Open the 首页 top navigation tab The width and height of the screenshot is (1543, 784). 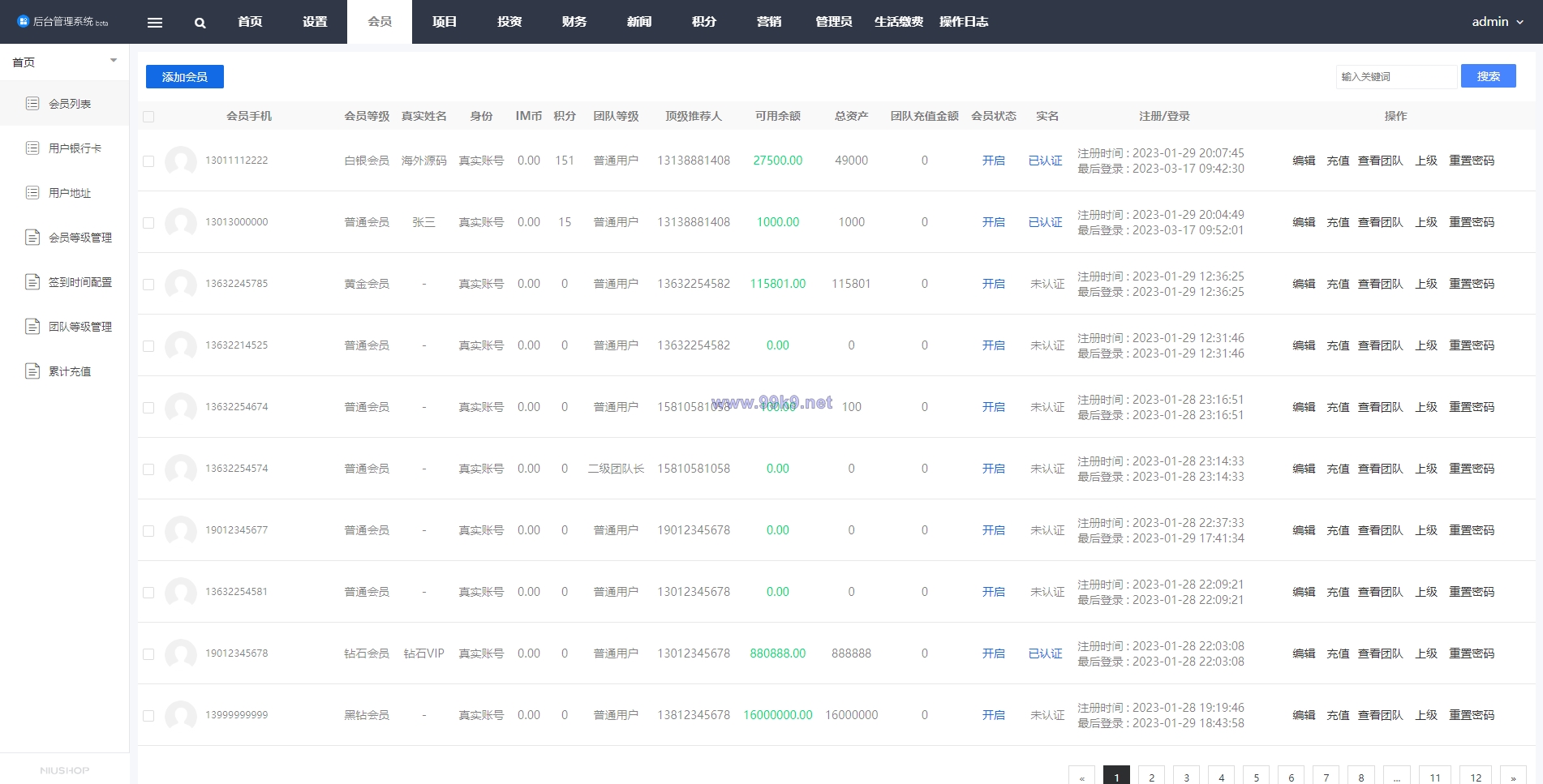(x=250, y=22)
